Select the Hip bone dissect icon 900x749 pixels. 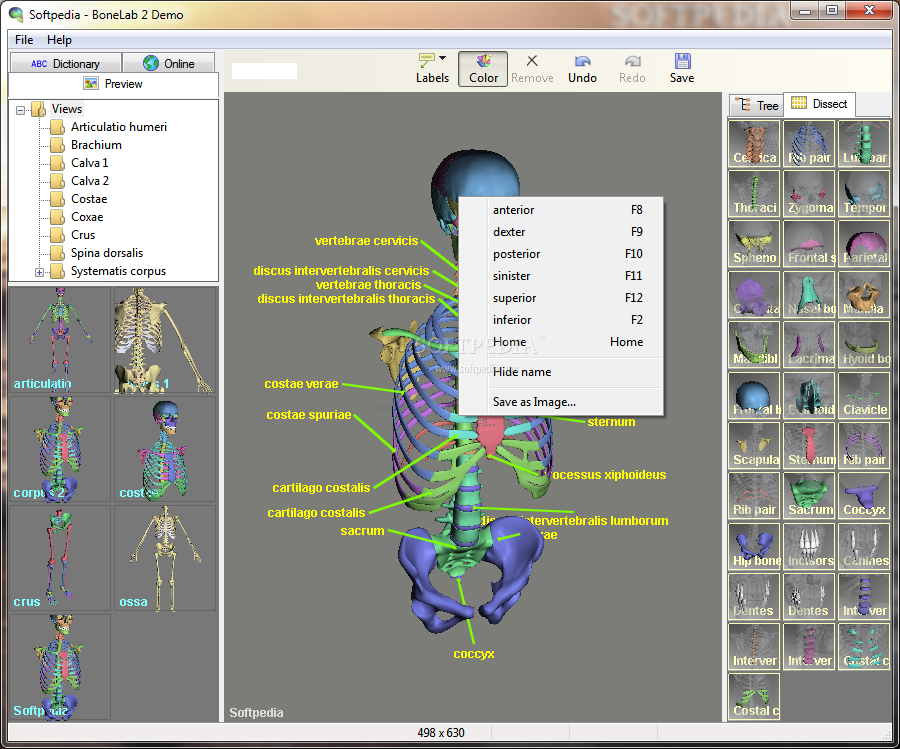(754, 546)
